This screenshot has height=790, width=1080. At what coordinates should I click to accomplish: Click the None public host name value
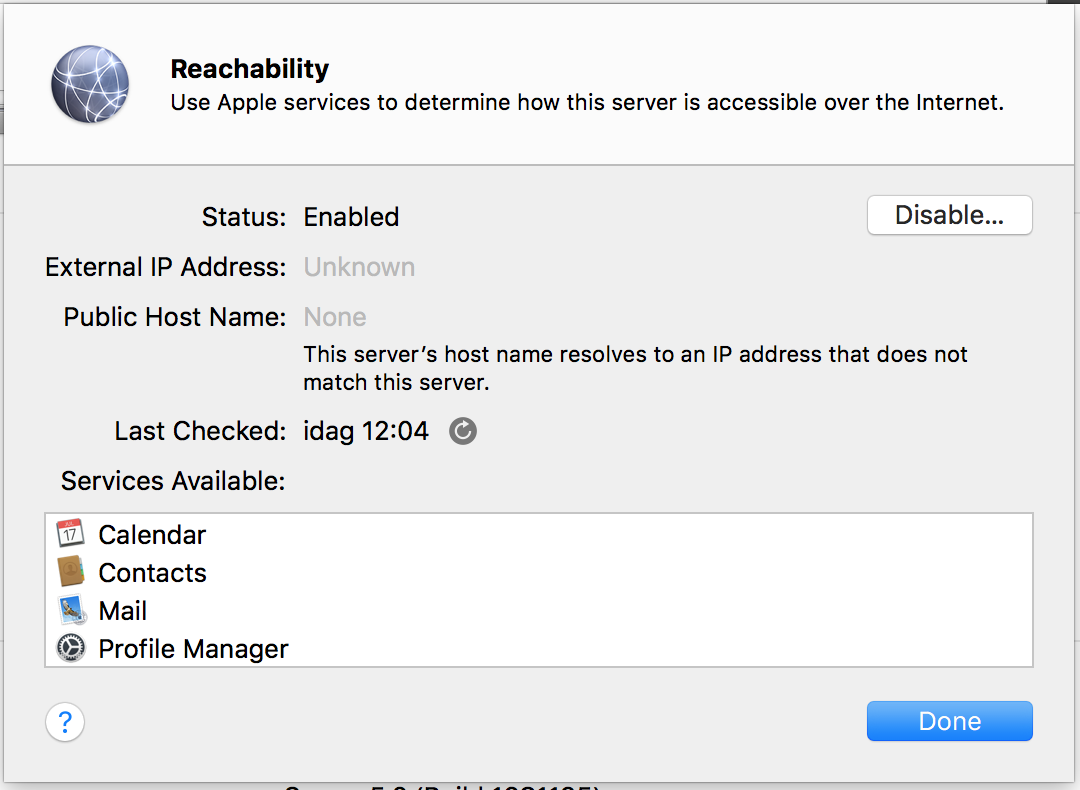[335, 317]
